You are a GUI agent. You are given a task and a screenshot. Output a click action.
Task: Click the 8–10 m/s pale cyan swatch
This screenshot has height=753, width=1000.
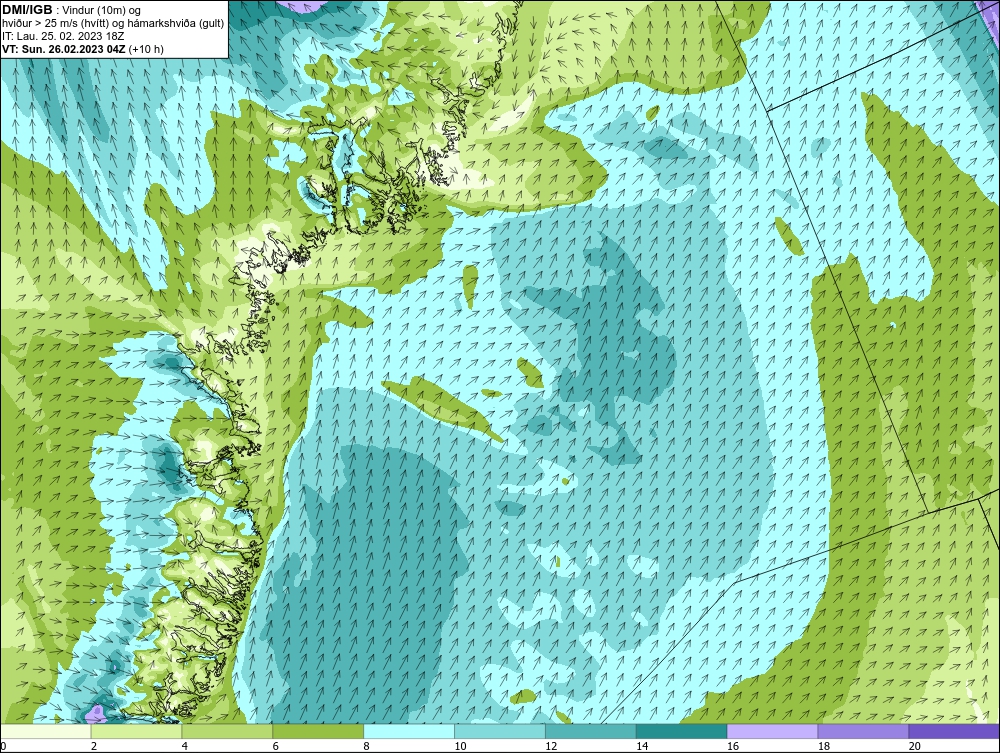click(409, 731)
